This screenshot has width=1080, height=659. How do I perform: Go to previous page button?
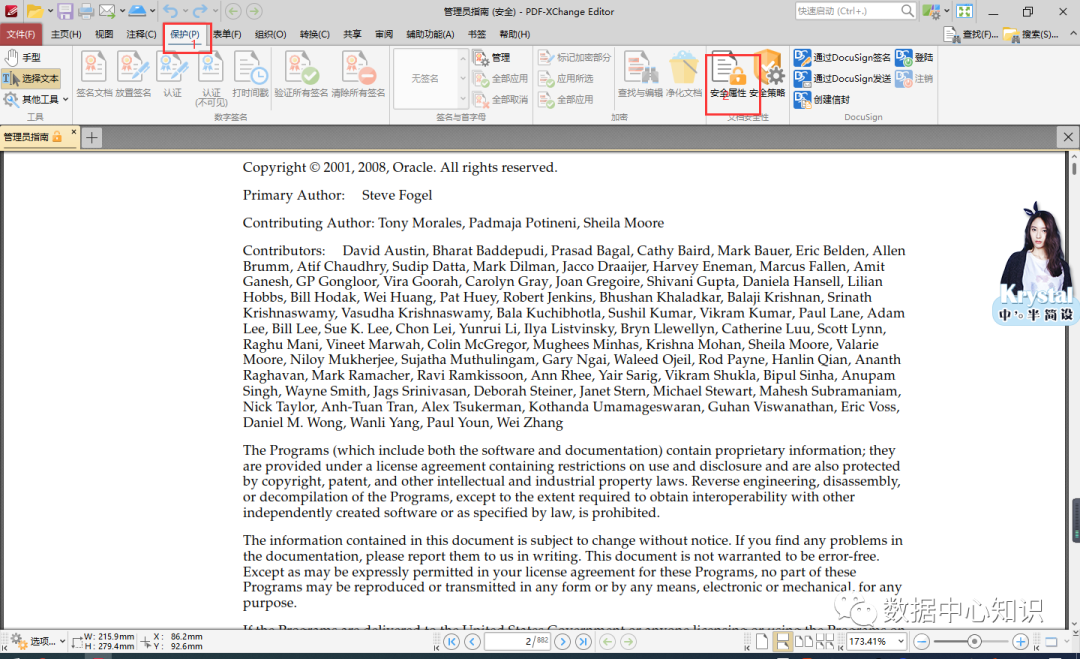472,642
